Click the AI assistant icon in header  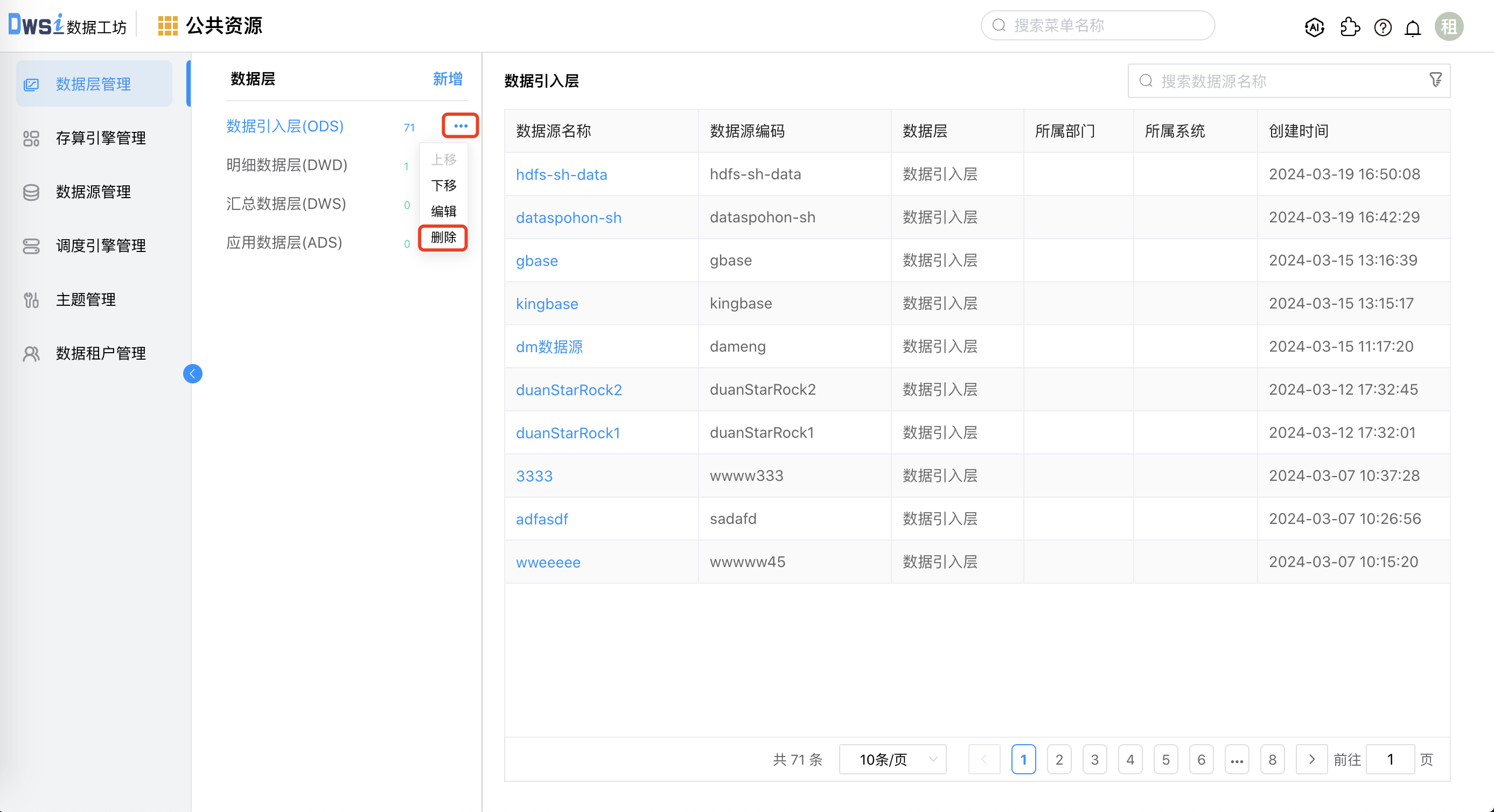[x=1314, y=27]
